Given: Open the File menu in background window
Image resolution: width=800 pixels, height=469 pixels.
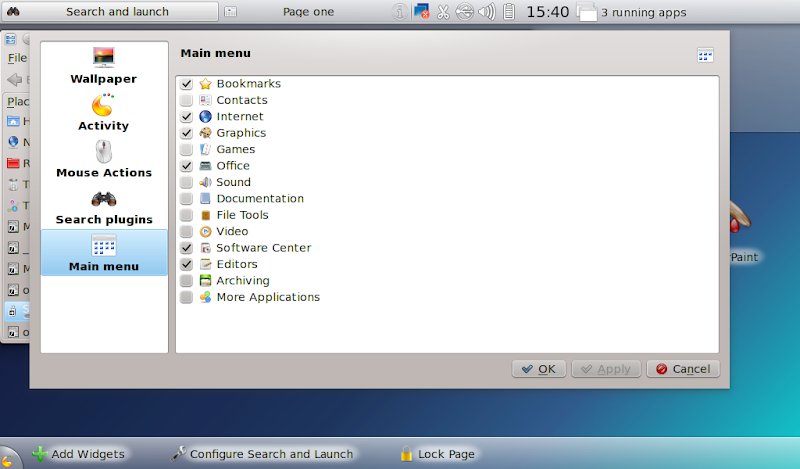Looking at the screenshot, I should [17, 58].
